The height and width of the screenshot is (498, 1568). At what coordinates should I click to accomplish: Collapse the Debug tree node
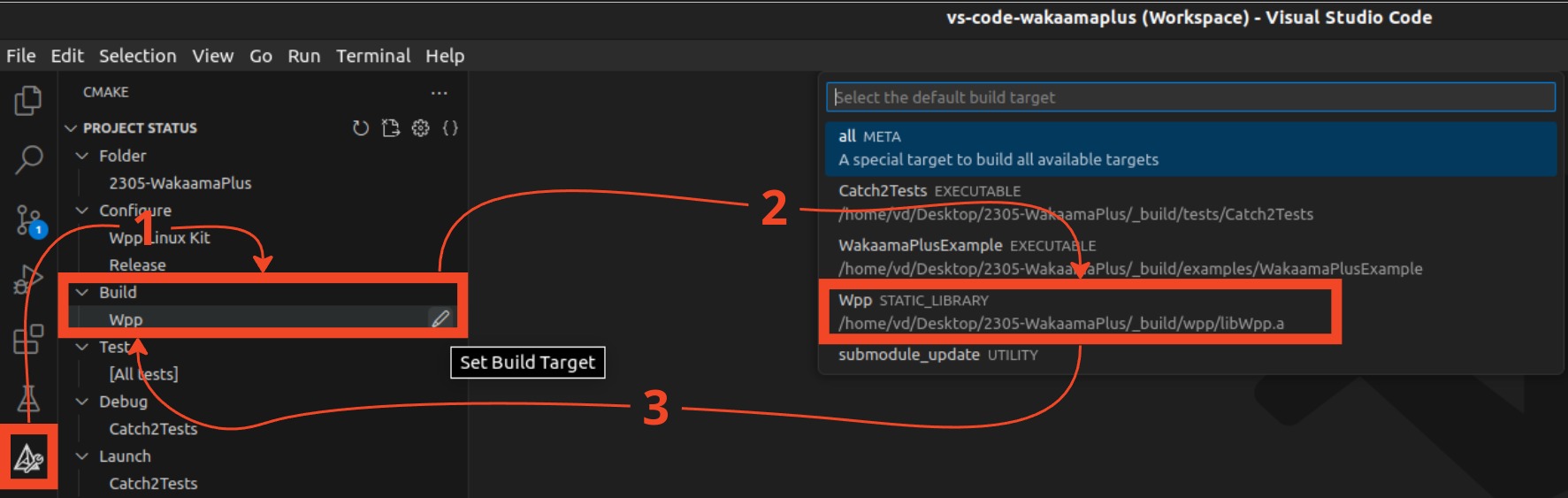click(x=82, y=402)
